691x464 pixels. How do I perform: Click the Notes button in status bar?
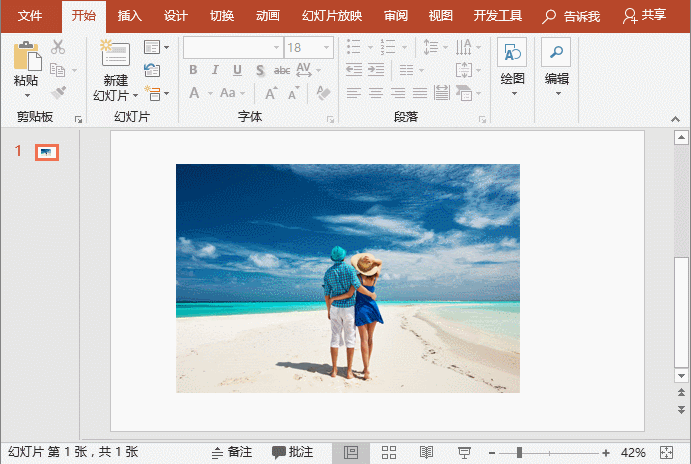pos(232,453)
